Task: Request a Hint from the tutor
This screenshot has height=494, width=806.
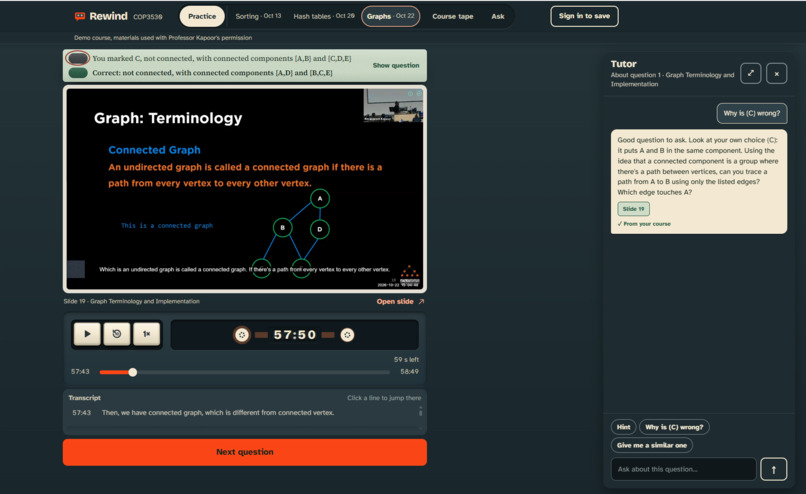Action: click(624, 427)
